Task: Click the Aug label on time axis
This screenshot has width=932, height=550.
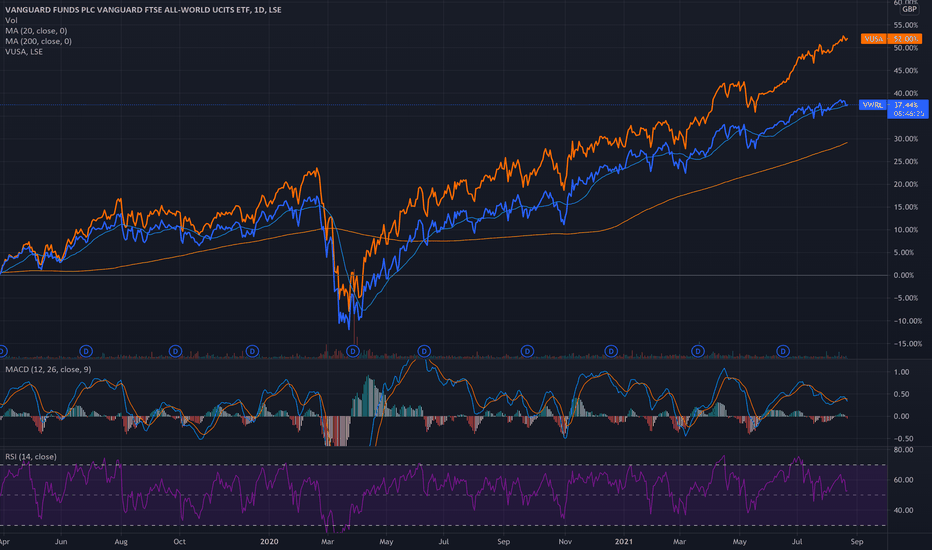Action: point(121,542)
